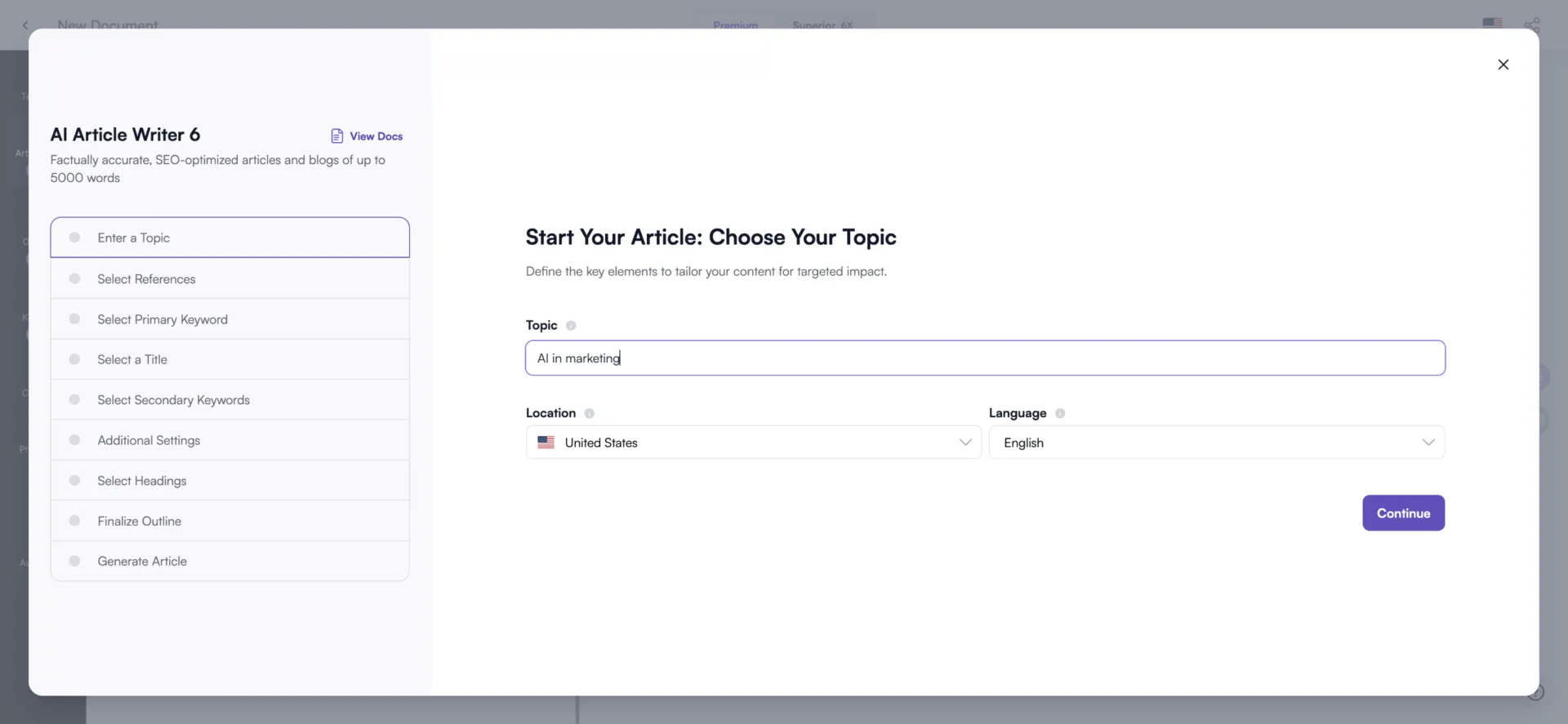Viewport: 1568px width, 724px height.
Task: Select the Select References step bullet
Action: (74, 279)
